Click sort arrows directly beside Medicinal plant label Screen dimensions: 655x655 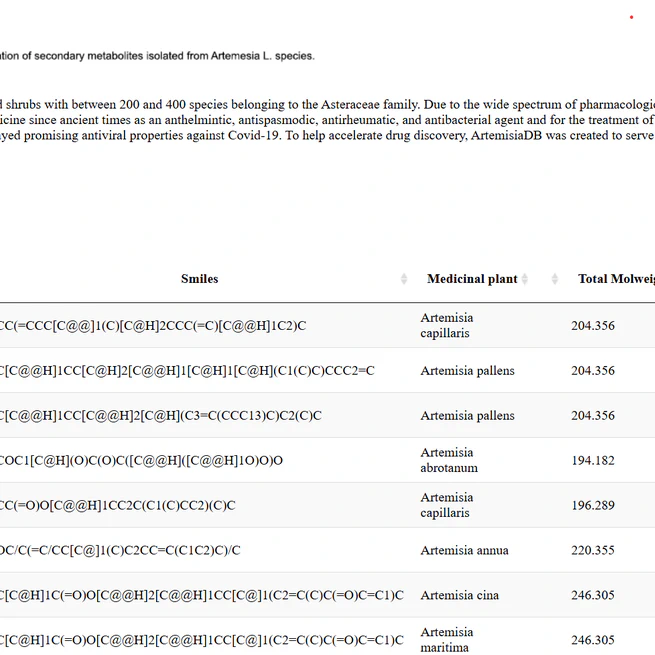[525, 279]
